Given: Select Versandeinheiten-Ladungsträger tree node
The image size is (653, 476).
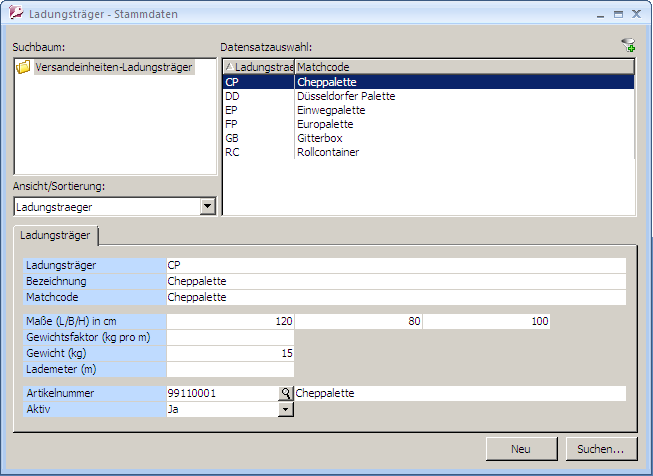Looking at the screenshot, I should 113,67.
